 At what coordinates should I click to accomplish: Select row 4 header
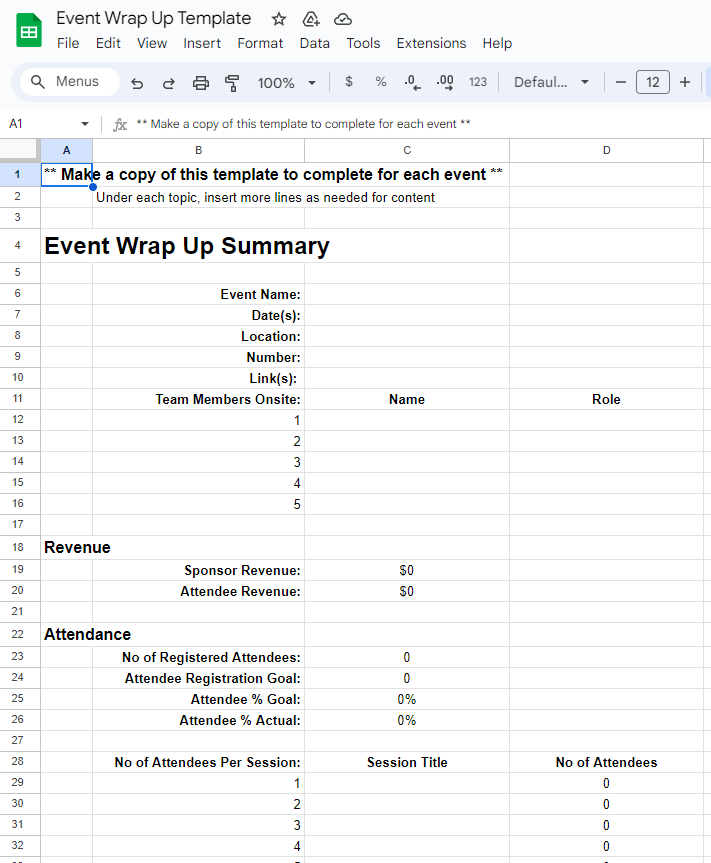[x=18, y=245]
